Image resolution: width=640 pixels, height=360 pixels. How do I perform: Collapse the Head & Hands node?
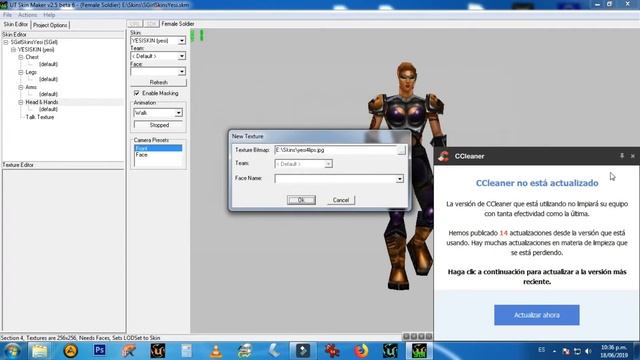pyautogui.click(x=20, y=102)
